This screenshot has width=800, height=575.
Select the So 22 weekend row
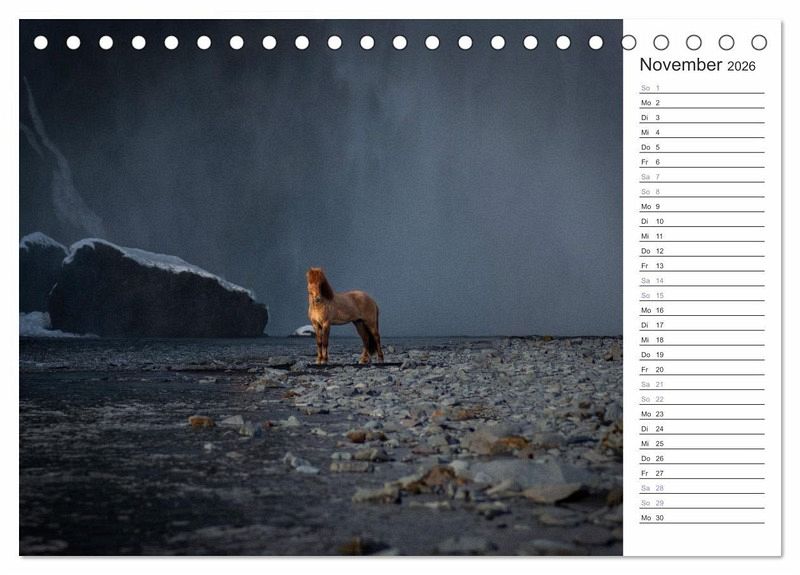point(700,399)
